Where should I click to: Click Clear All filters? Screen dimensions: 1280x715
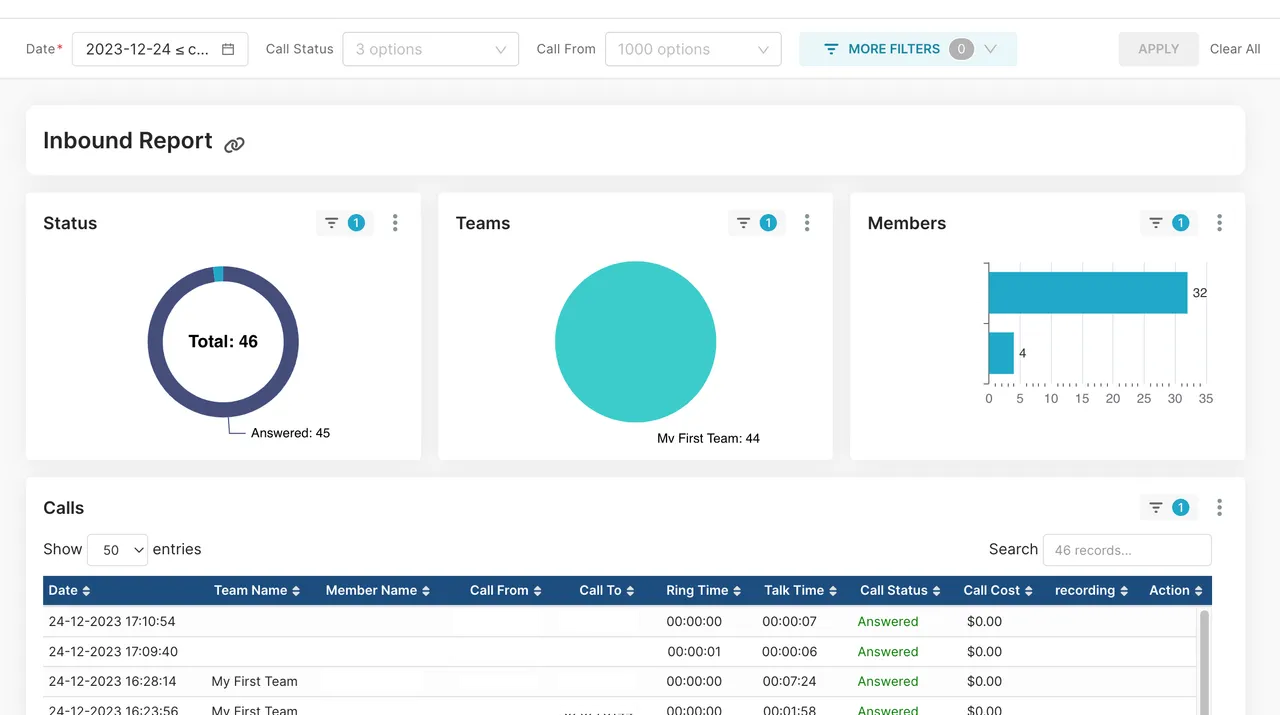(x=1235, y=49)
